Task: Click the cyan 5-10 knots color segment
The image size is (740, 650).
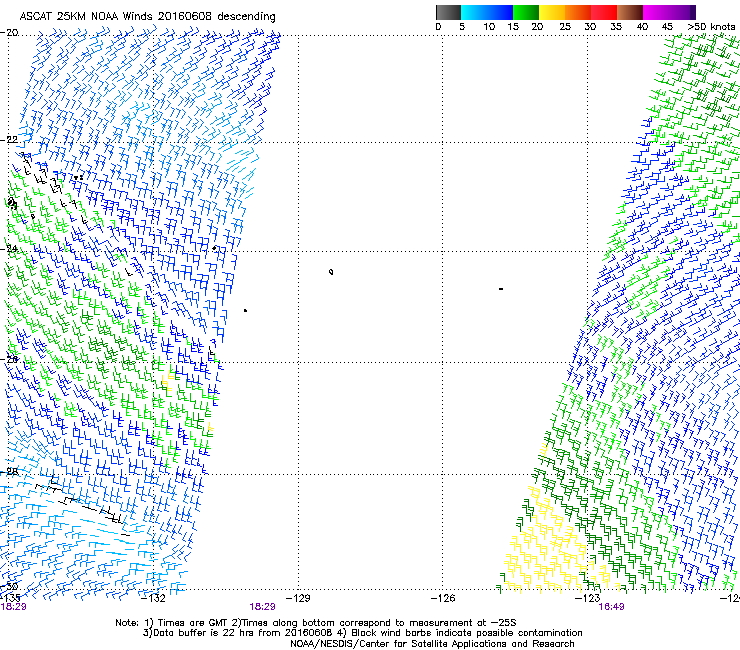Action: click(x=473, y=12)
